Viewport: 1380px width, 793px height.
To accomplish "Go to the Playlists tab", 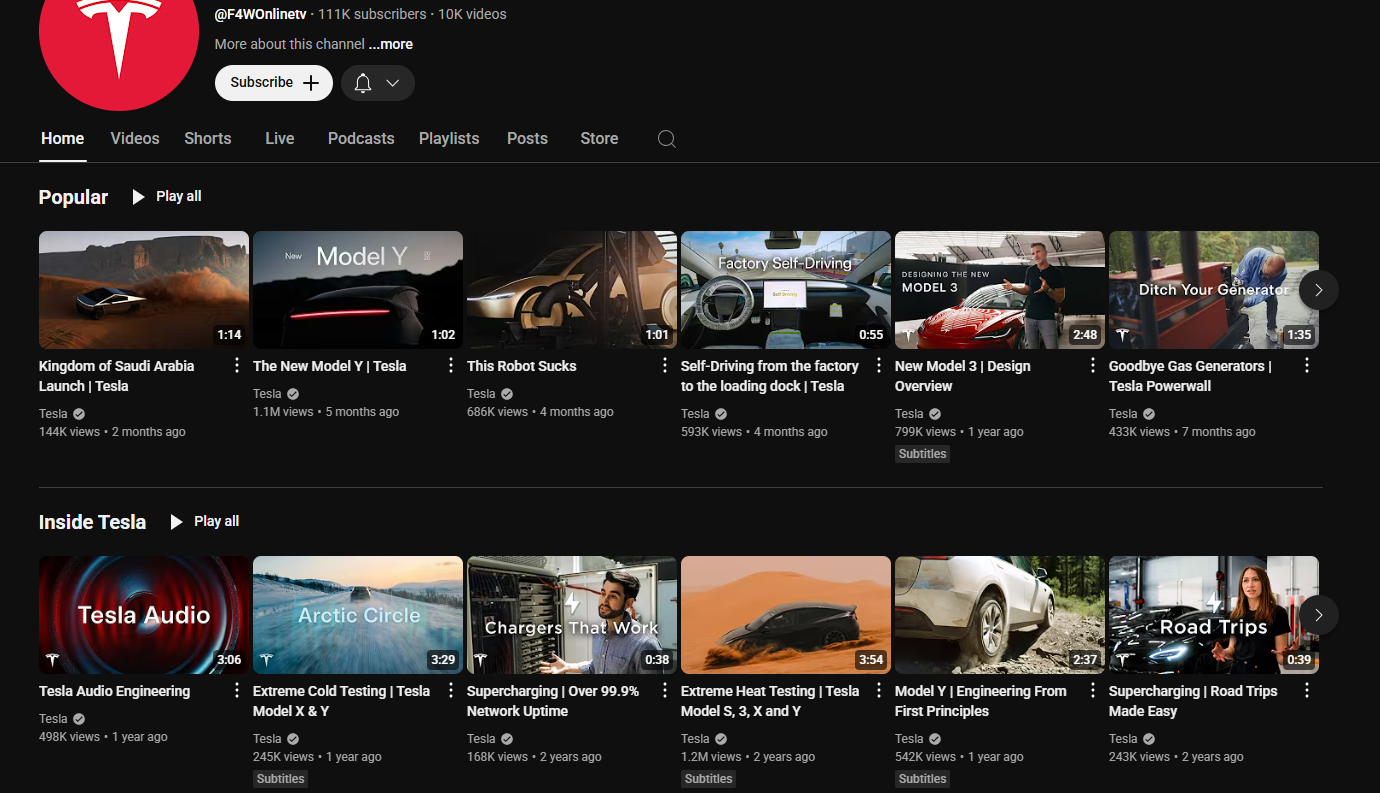I will tap(449, 139).
